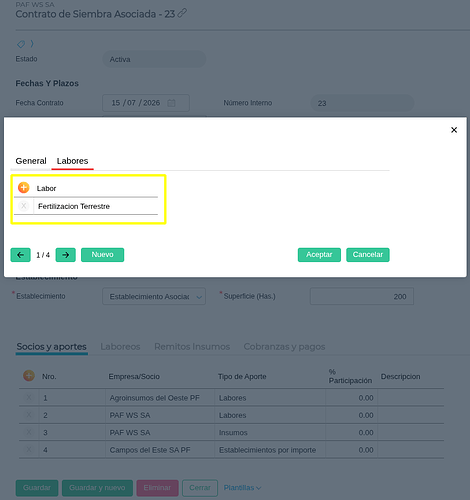Expand the Establecimiento dropdown
Viewport: 470px width, 500px height.
tap(154, 296)
